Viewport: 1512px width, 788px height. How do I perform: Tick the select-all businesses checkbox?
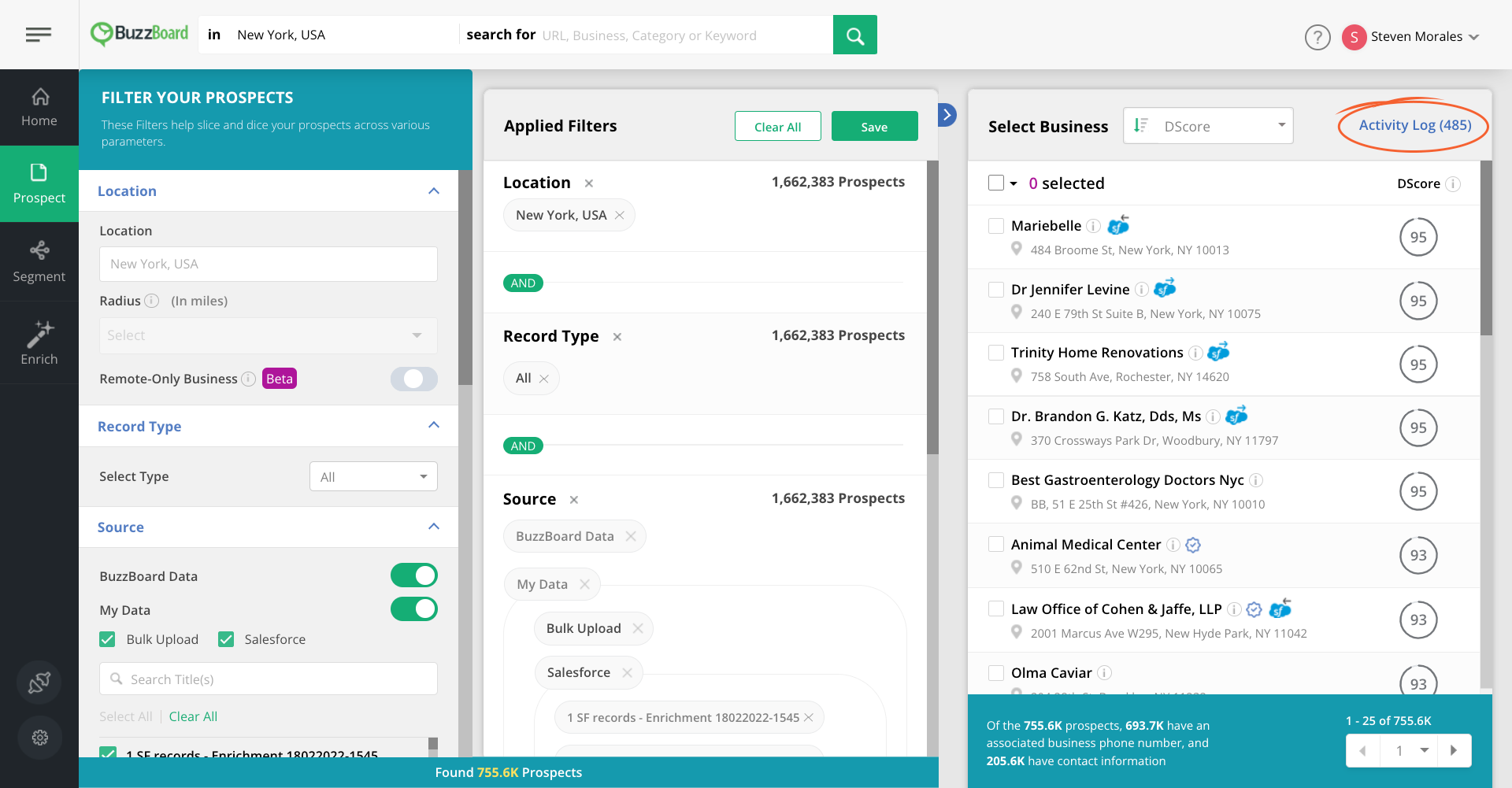(x=996, y=183)
